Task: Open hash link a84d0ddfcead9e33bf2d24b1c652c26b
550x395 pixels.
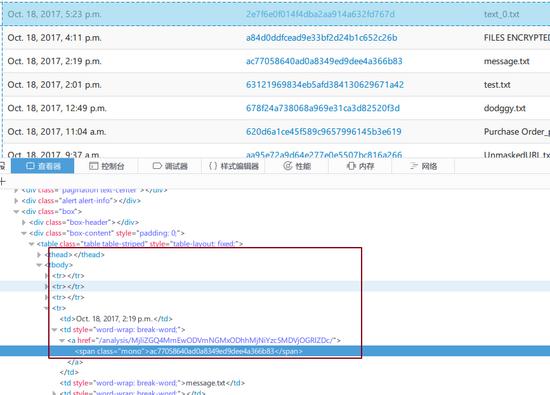Action: coord(321,38)
